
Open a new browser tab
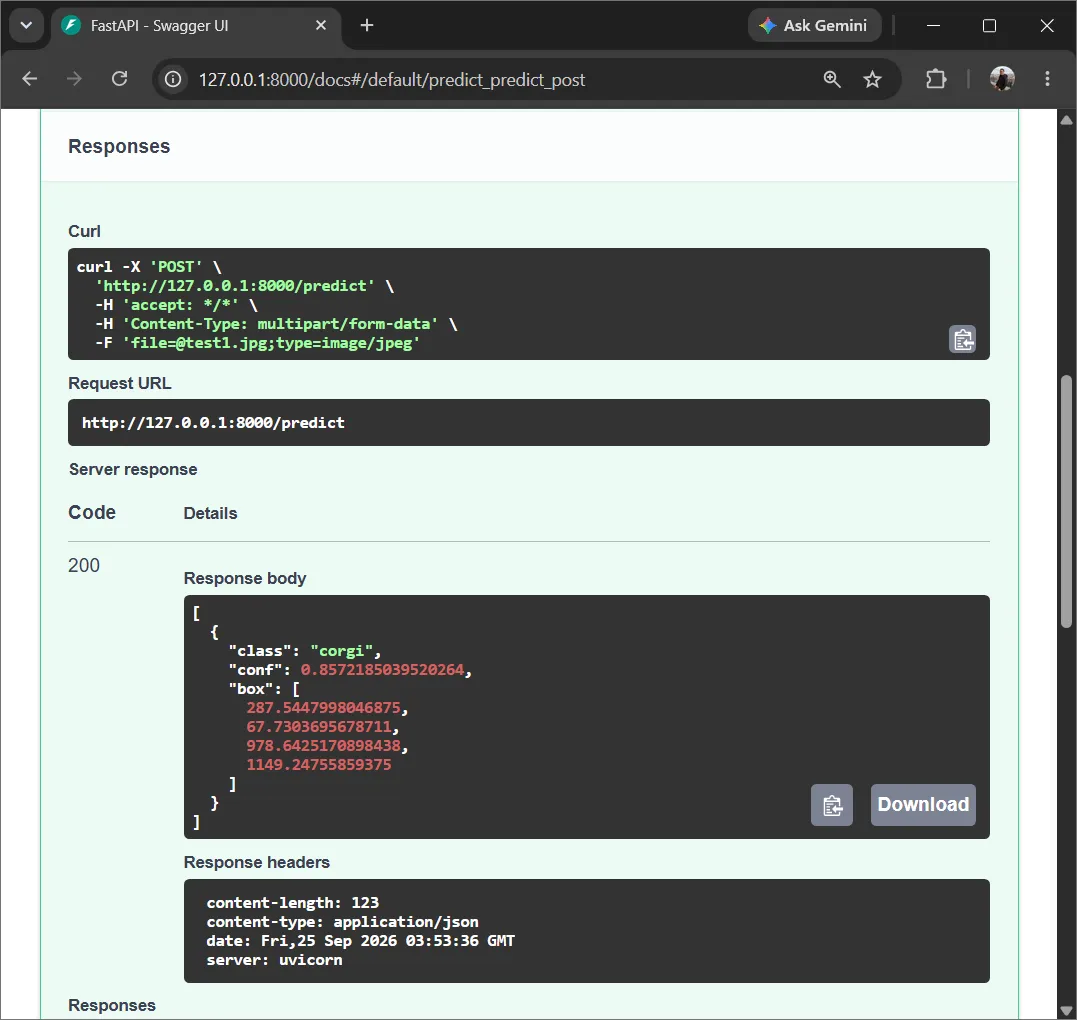(x=367, y=25)
